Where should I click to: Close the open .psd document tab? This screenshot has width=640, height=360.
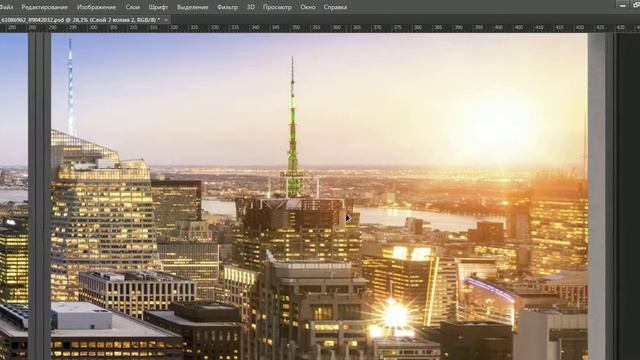click(166, 20)
